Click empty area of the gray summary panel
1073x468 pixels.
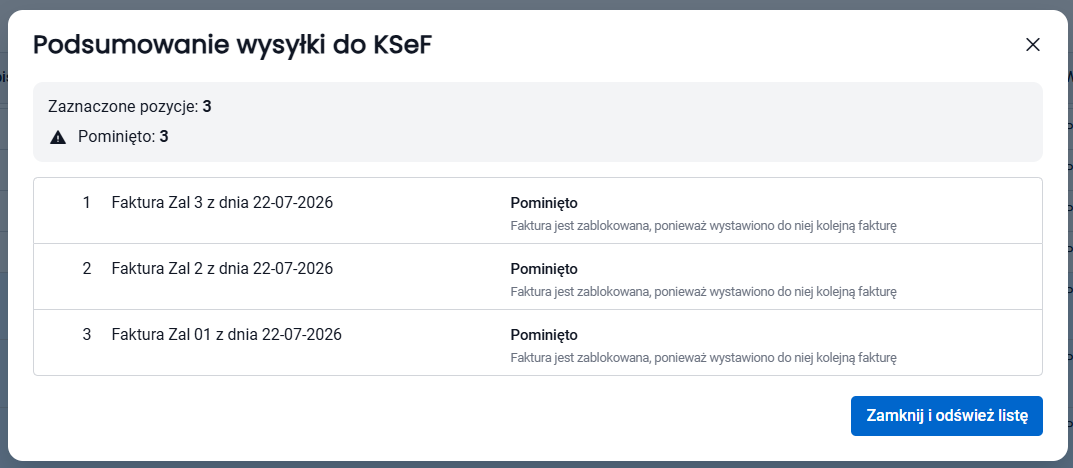pyautogui.click(x=616, y=123)
